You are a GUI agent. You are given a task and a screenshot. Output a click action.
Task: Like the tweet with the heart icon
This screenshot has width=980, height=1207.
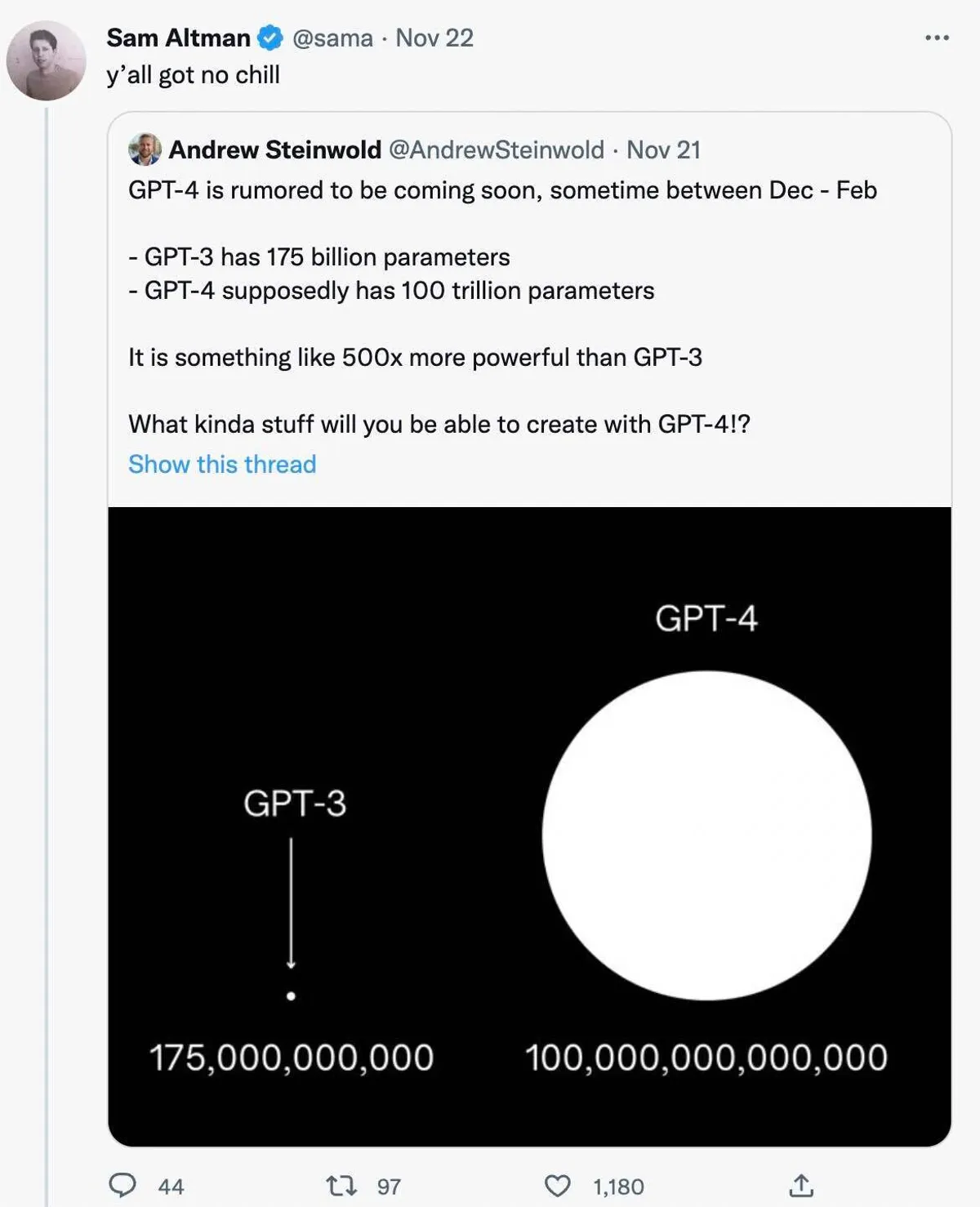pyautogui.click(x=558, y=1185)
